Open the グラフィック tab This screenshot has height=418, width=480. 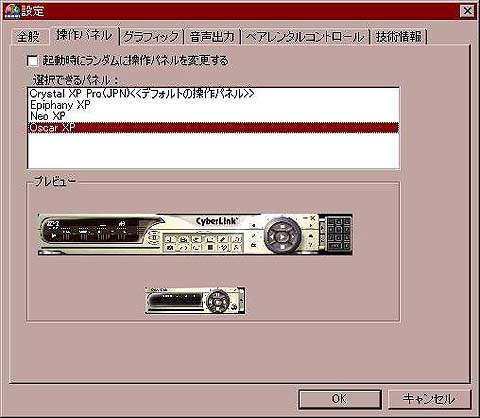[x=152, y=36]
